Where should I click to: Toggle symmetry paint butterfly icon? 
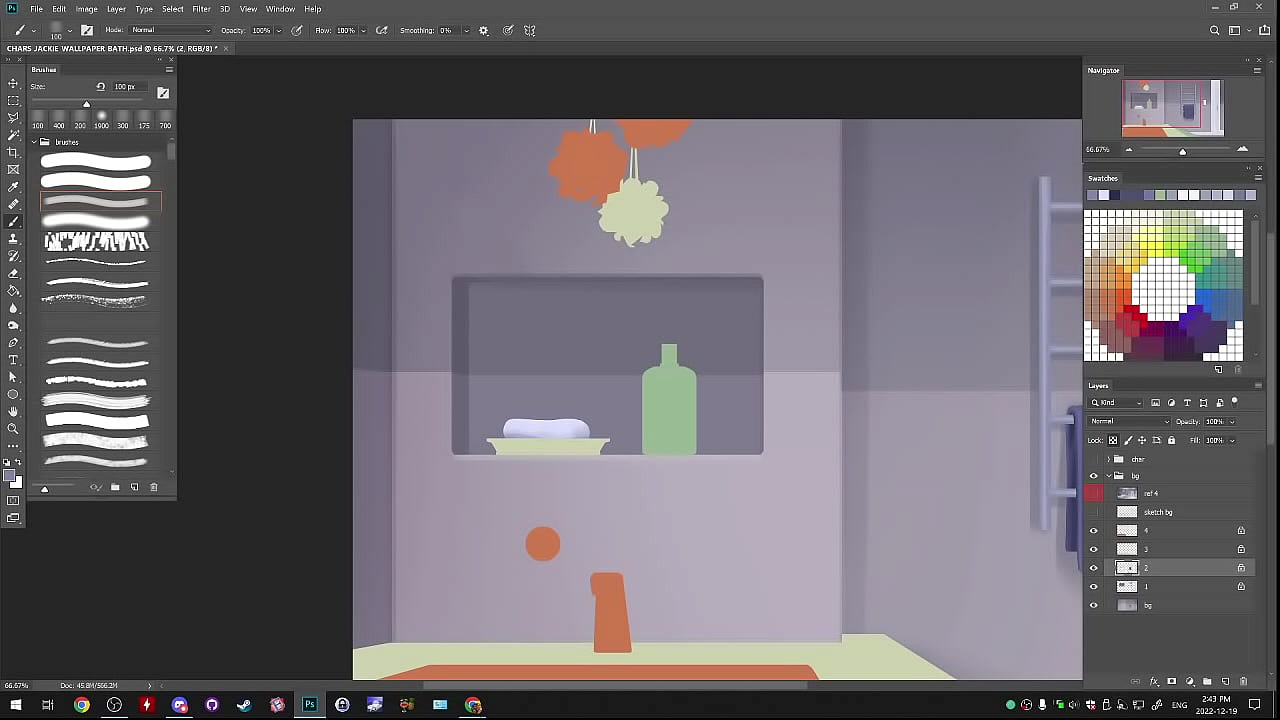point(530,31)
